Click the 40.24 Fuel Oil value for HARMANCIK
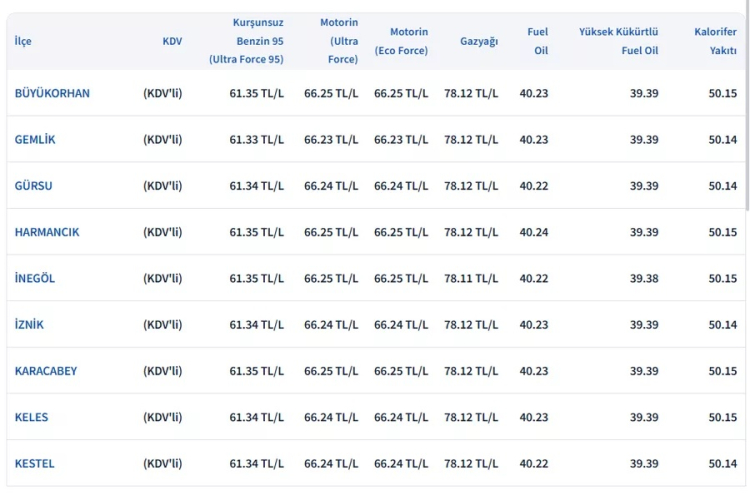Image resolution: width=750 pixels, height=495 pixels. point(534,232)
